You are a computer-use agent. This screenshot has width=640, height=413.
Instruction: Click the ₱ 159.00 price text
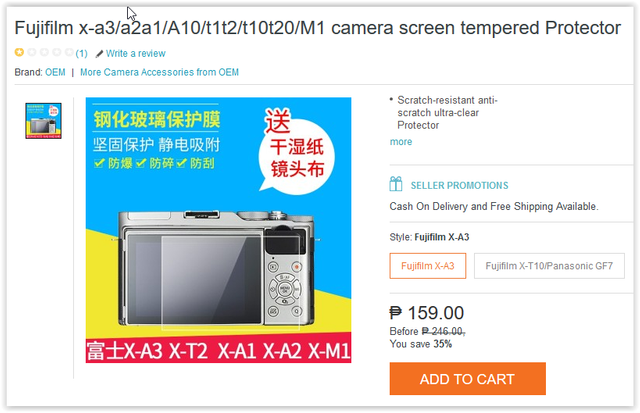pos(427,313)
